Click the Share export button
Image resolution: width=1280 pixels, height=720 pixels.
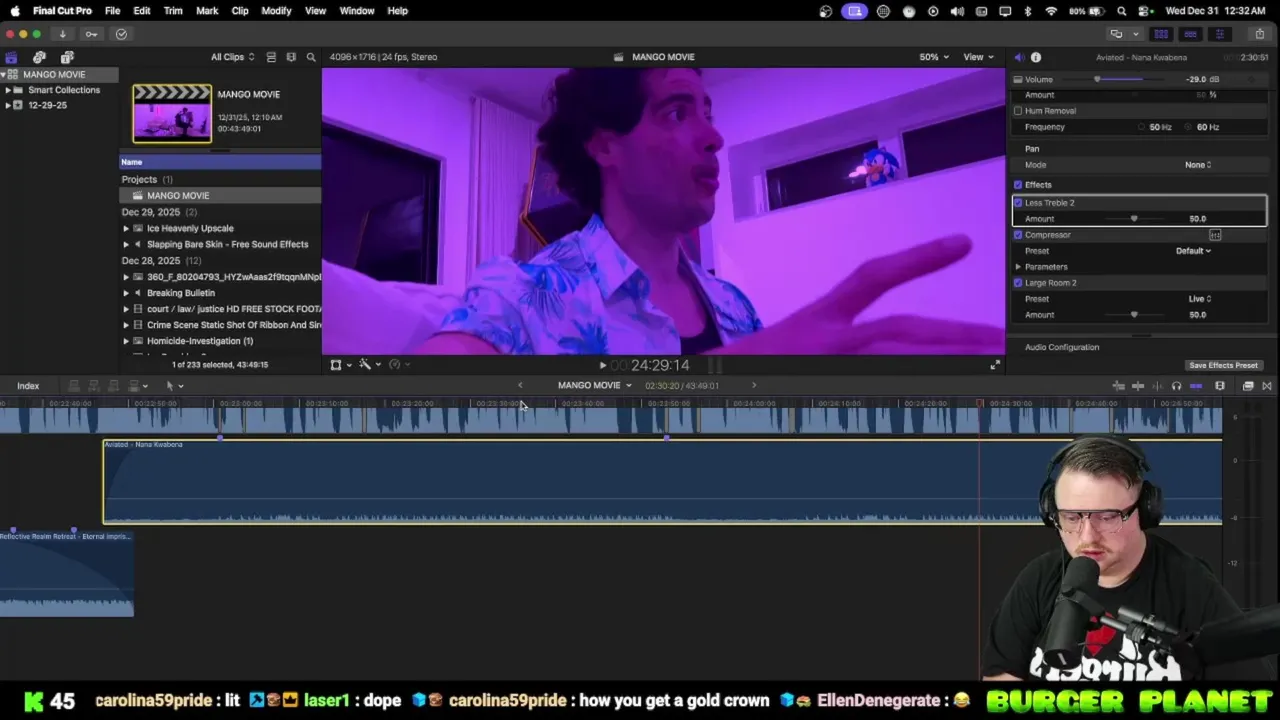click(1259, 34)
